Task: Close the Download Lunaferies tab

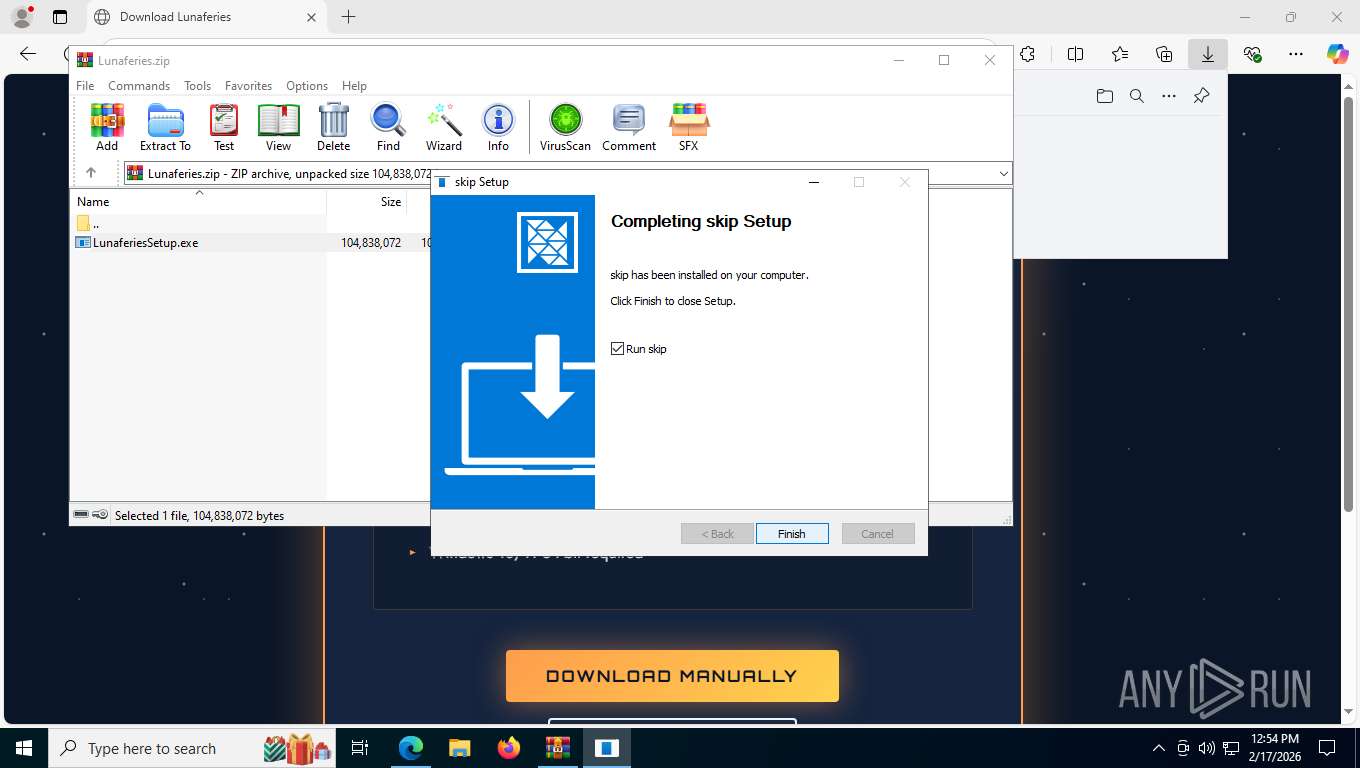Action: [x=311, y=17]
